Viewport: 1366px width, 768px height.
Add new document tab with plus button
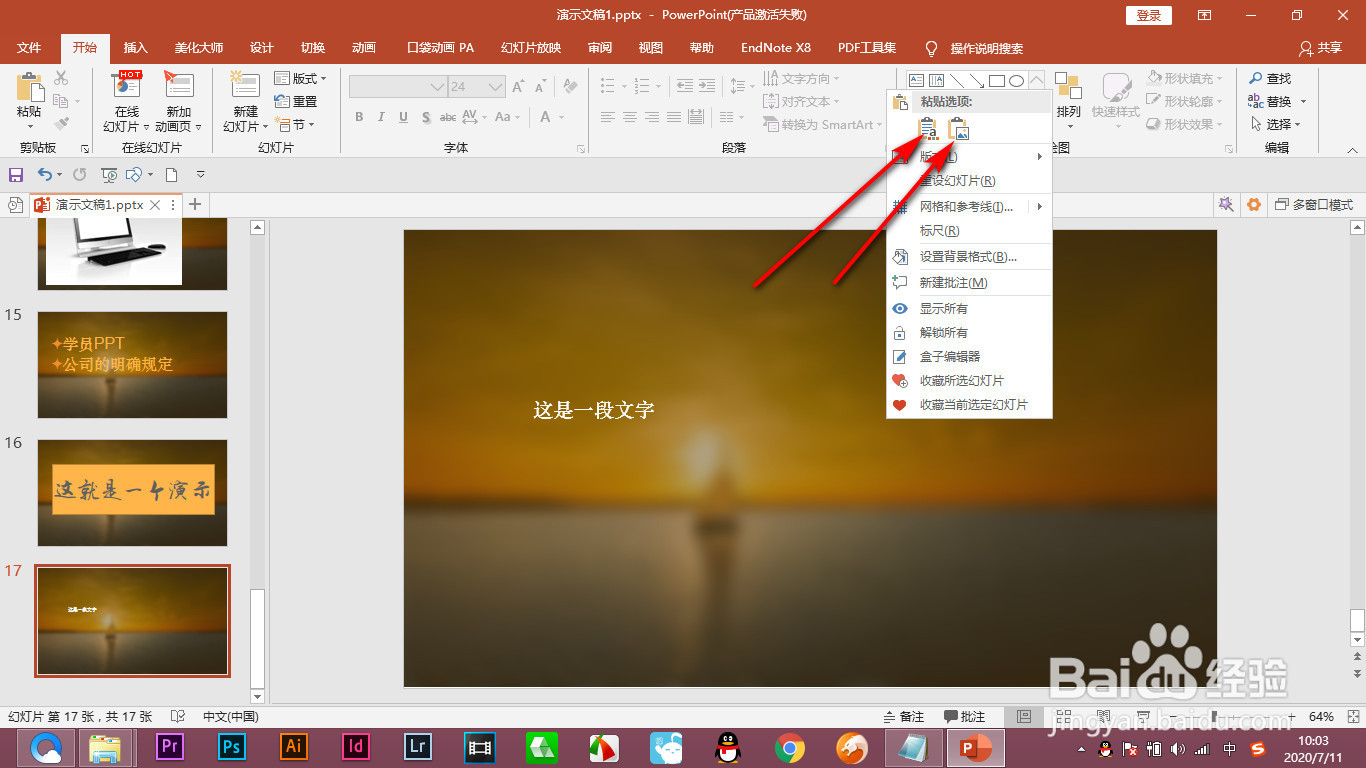pyautogui.click(x=195, y=204)
